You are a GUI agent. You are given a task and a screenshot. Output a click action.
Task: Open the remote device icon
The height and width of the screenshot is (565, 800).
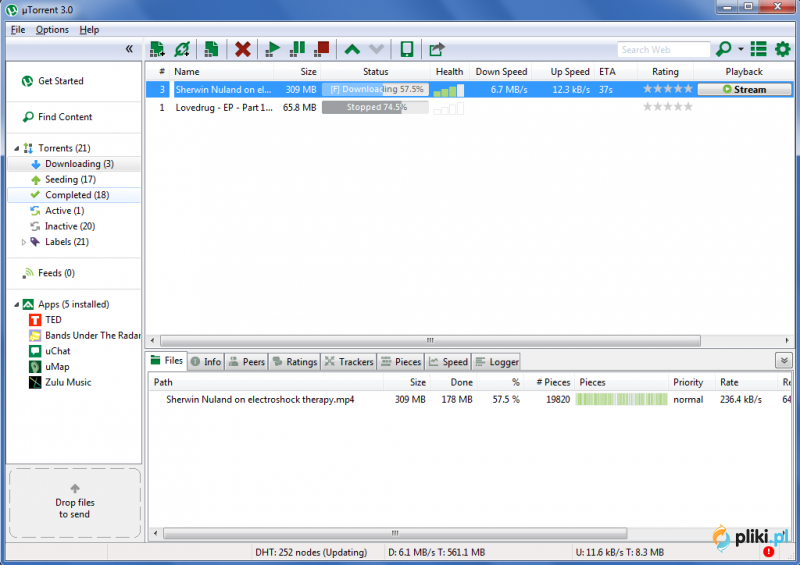(x=407, y=50)
